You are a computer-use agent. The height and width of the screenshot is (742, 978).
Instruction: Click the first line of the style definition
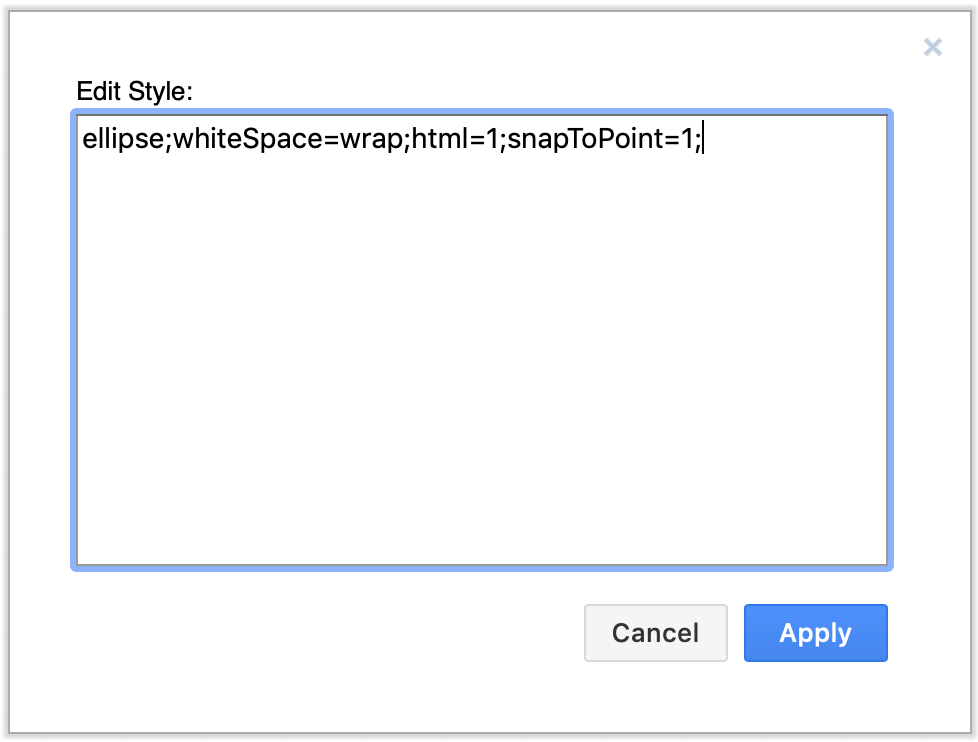390,139
